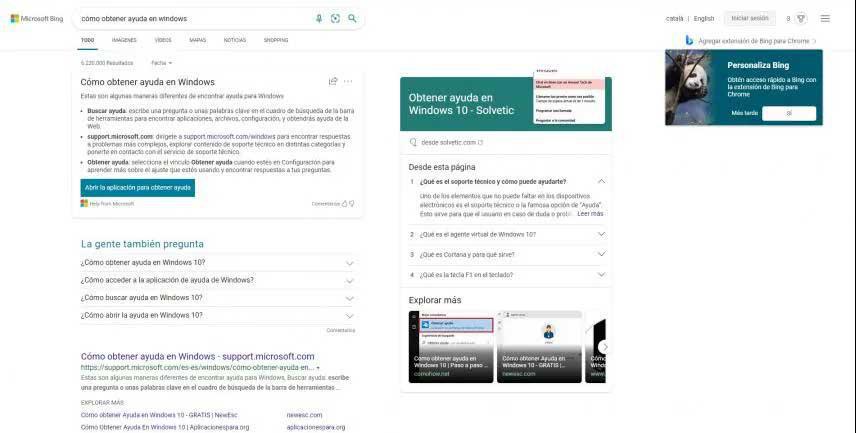
Task: Click the thumbs up feedback icon
Action: tap(344, 204)
